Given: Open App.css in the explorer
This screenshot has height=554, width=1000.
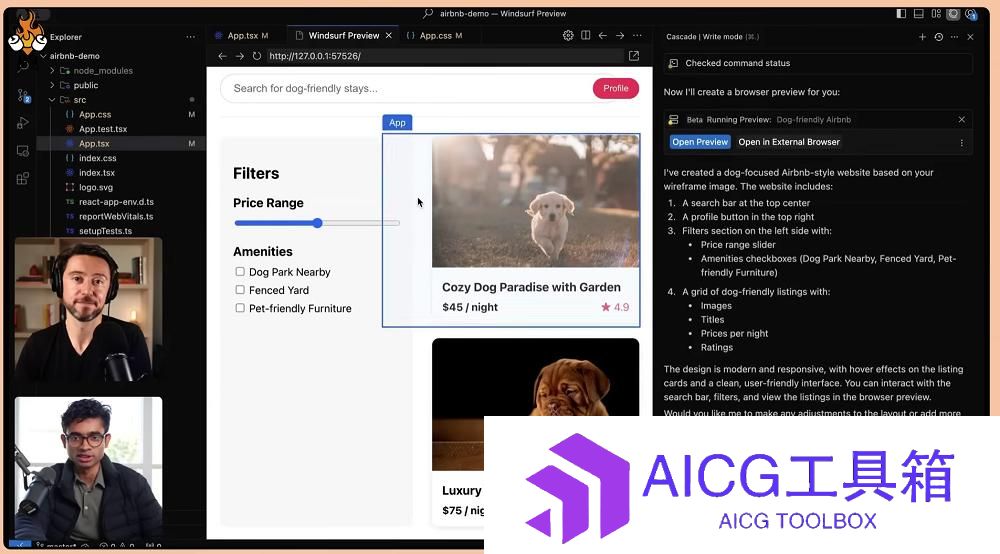Looking at the screenshot, I should [x=95, y=115].
